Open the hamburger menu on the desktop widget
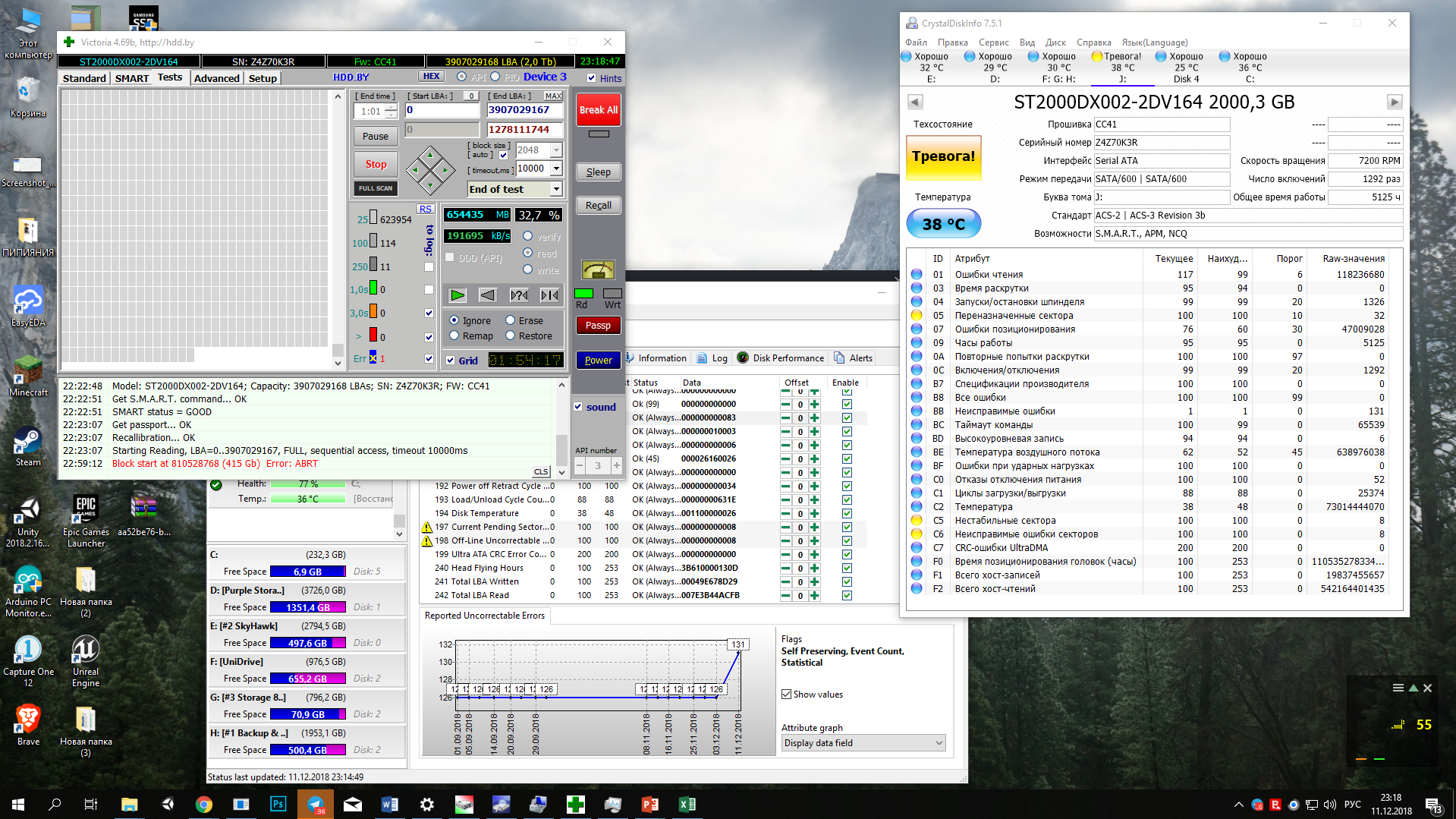The height and width of the screenshot is (819, 1456). coord(1398,688)
